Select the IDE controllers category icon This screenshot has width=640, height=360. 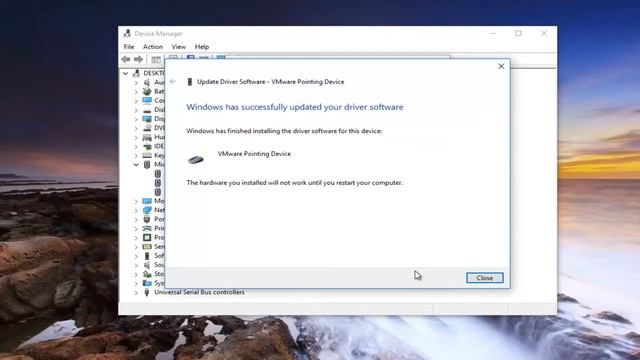pos(147,146)
